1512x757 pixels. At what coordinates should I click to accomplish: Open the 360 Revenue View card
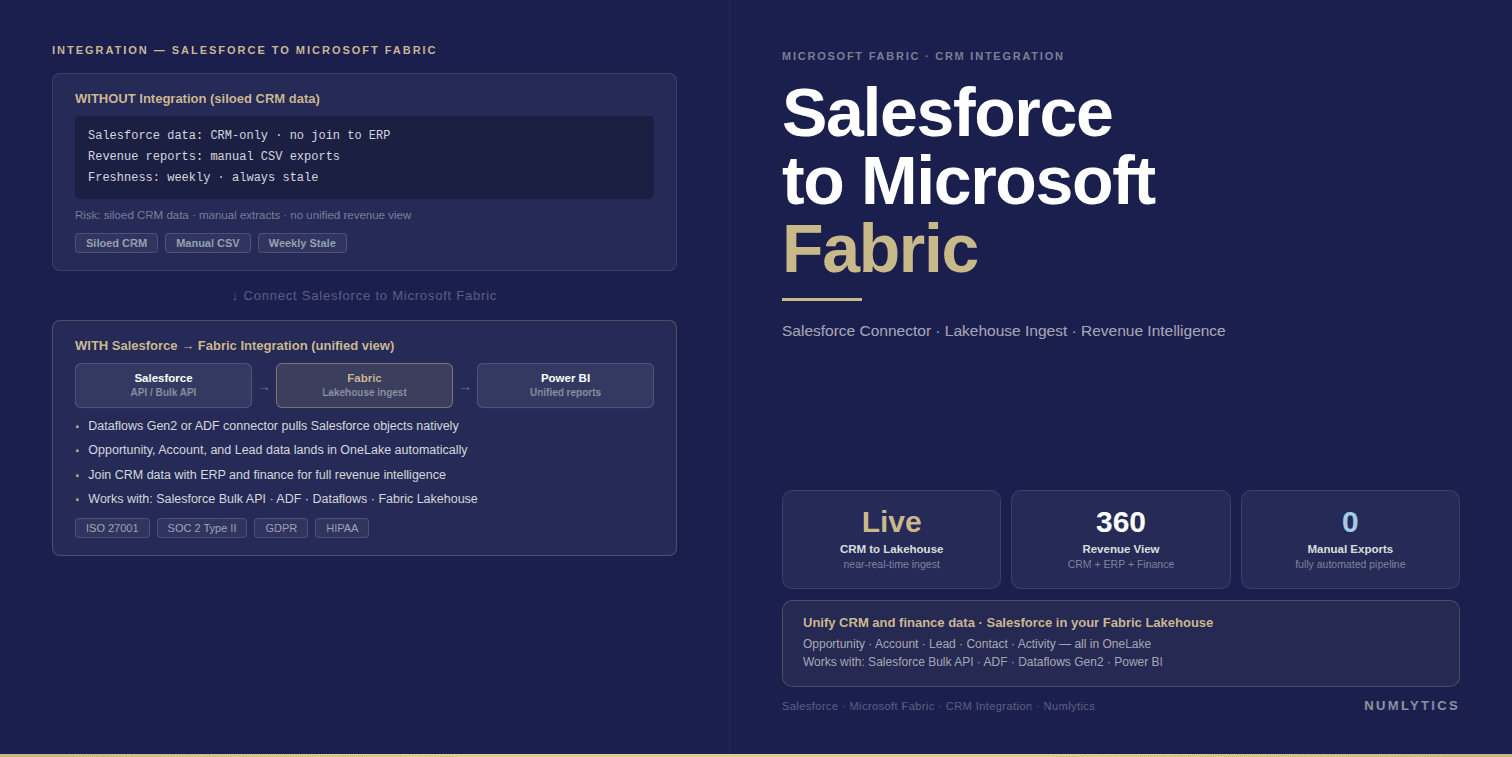1121,539
